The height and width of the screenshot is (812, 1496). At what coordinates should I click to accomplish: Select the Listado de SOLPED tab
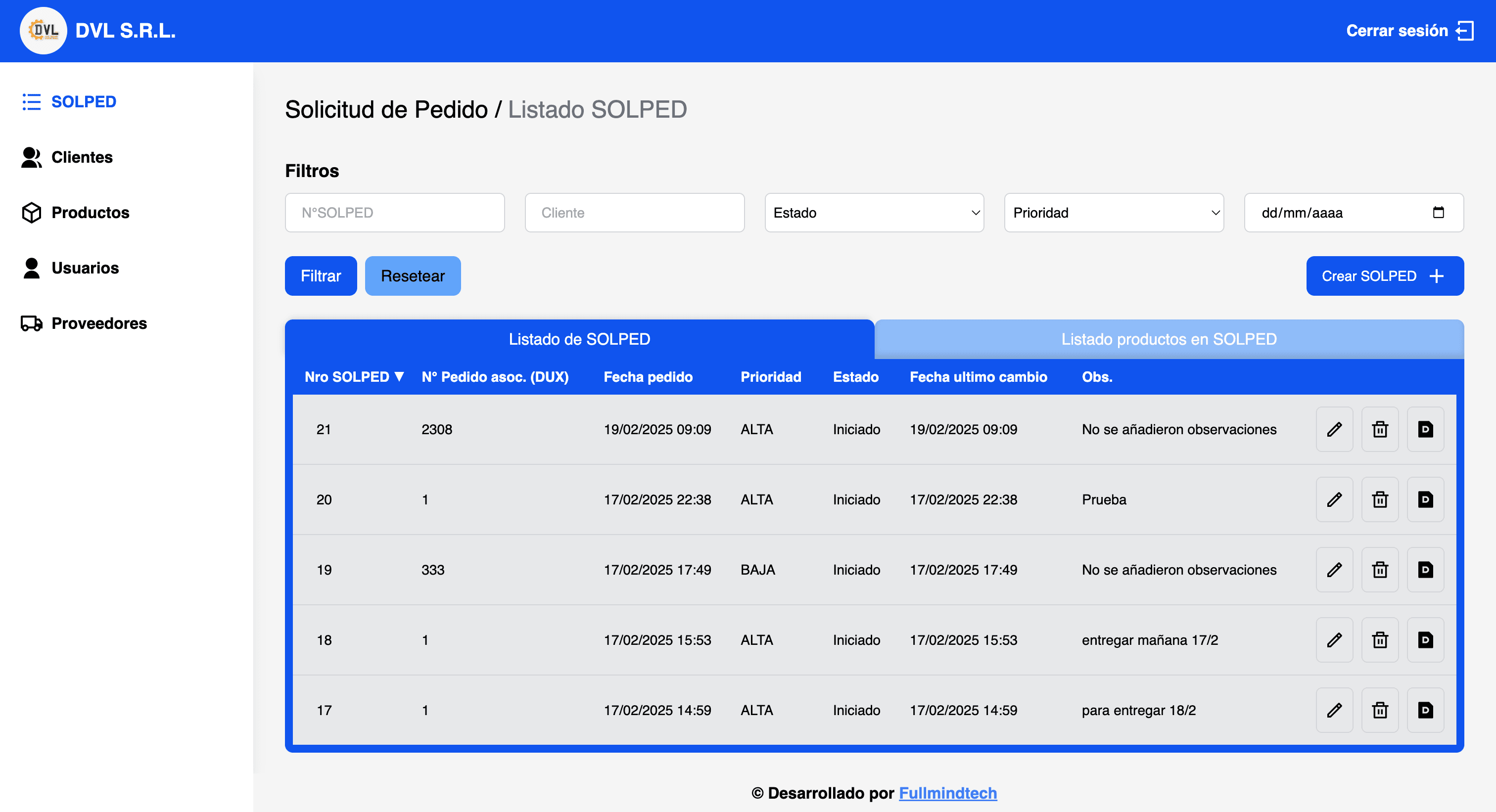pyautogui.click(x=579, y=340)
